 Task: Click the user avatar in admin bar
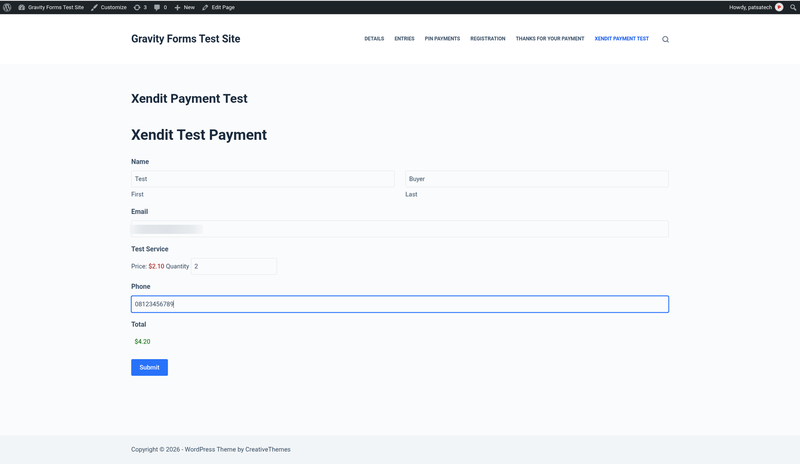[x=779, y=7]
